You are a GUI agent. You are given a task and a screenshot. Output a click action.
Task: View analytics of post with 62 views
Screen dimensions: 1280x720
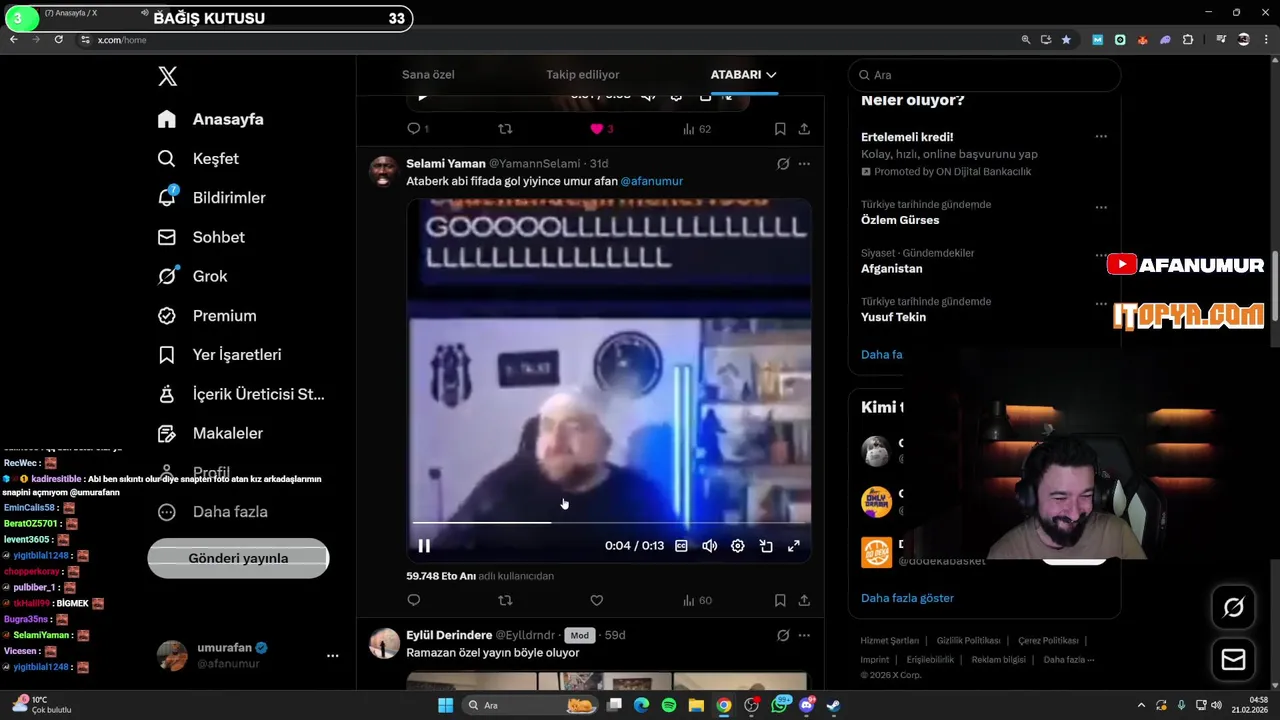click(x=696, y=129)
